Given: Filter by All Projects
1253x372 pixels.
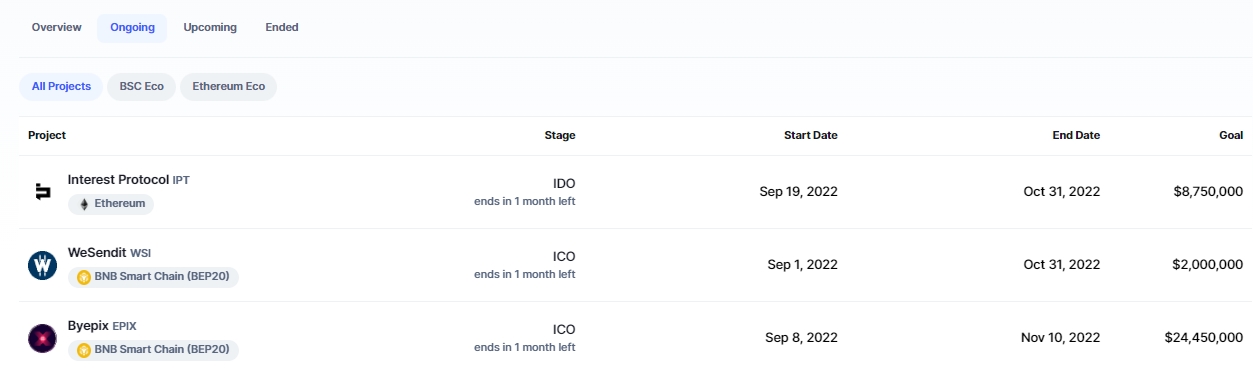Looking at the screenshot, I should click(61, 87).
